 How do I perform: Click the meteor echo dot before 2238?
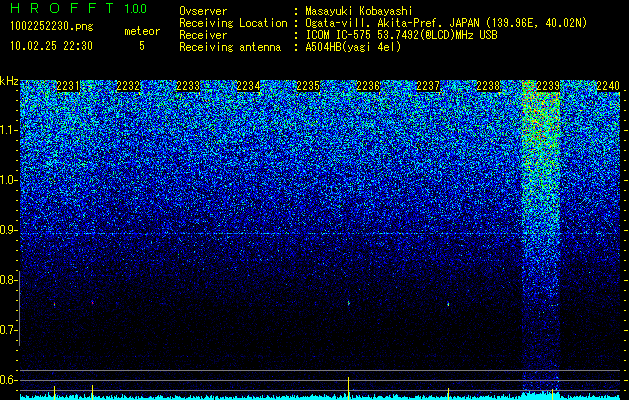pyautogui.click(x=448, y=304)
